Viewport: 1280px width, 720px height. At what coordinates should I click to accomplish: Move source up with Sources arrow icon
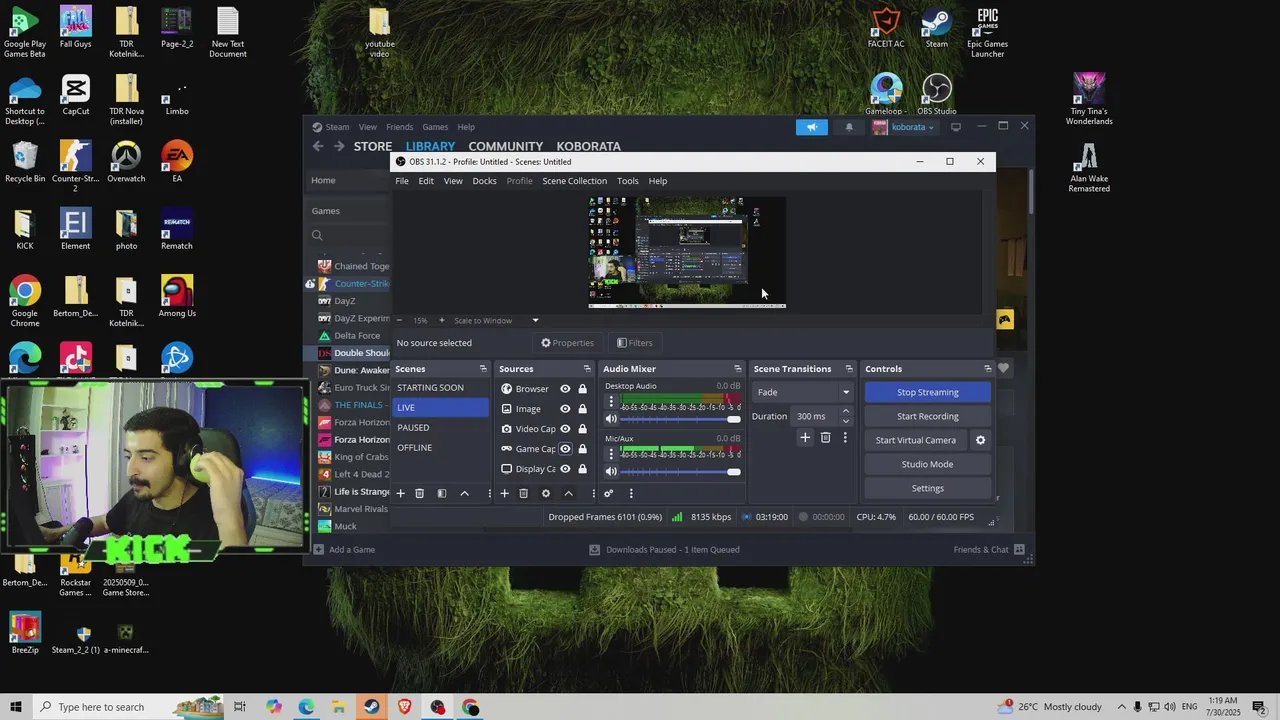click(x=568, y=493)
